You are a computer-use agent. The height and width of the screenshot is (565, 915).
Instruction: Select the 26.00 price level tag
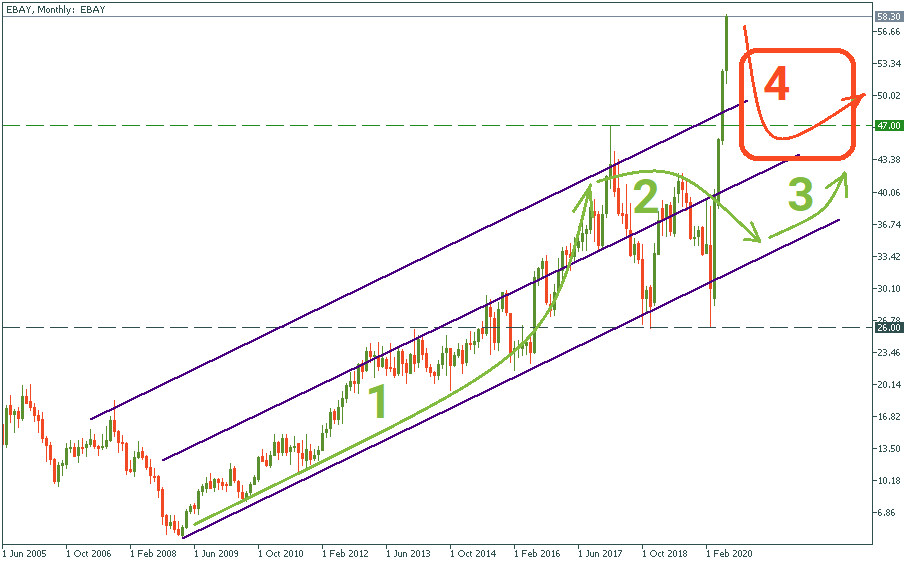pyautogui.click(x=888, y=327)
